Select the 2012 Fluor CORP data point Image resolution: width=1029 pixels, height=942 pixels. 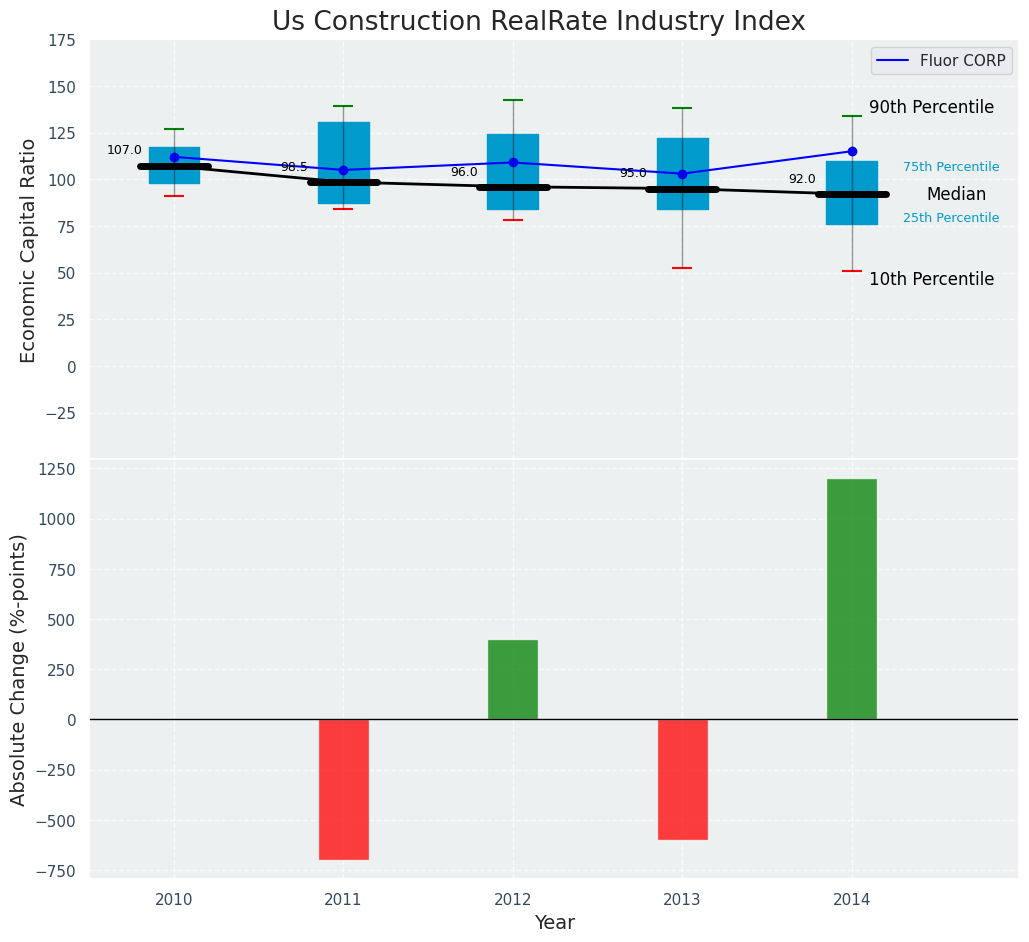click(x=513, y=162)
